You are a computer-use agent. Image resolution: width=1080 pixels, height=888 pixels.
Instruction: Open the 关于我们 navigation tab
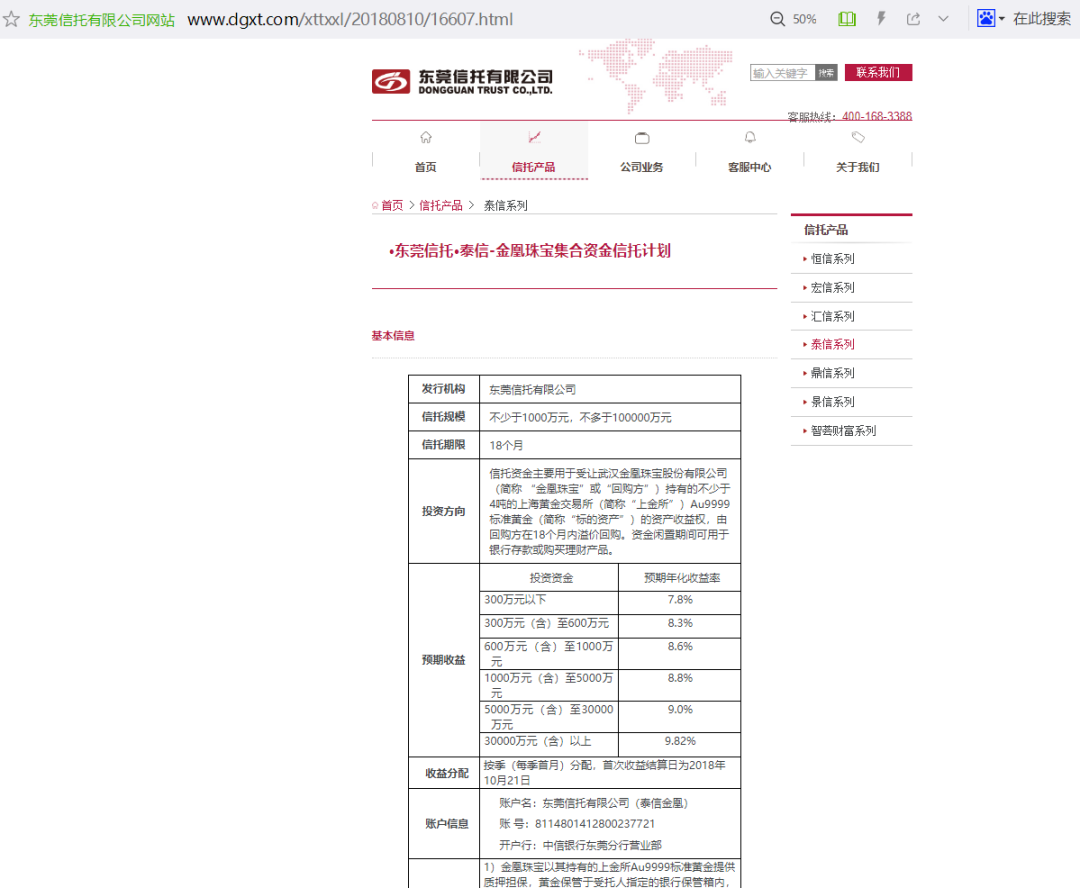point(858,167)
